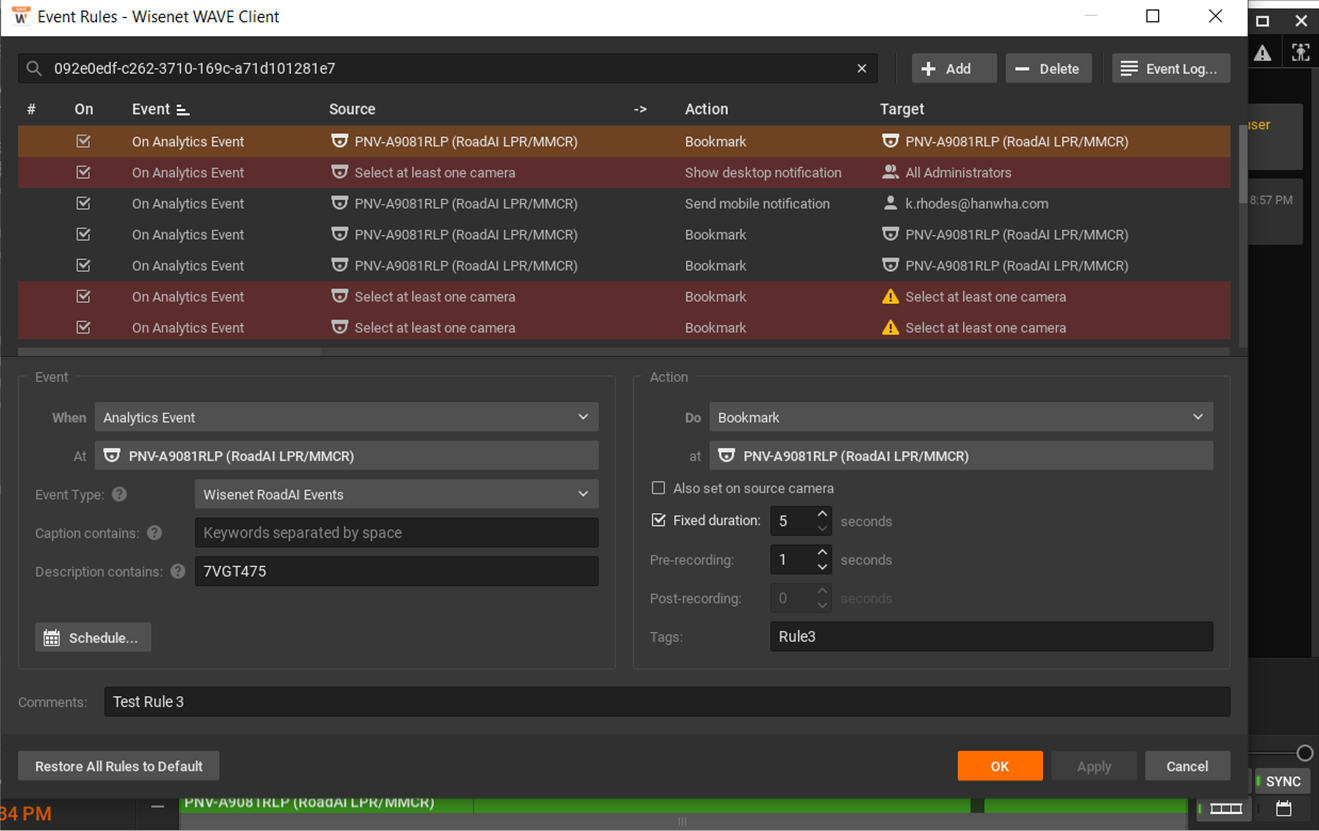Click the help icon next to Caption contains
Image resolution: width=1319 pixels, height=831 pixels.
click(x=154, y=533)
